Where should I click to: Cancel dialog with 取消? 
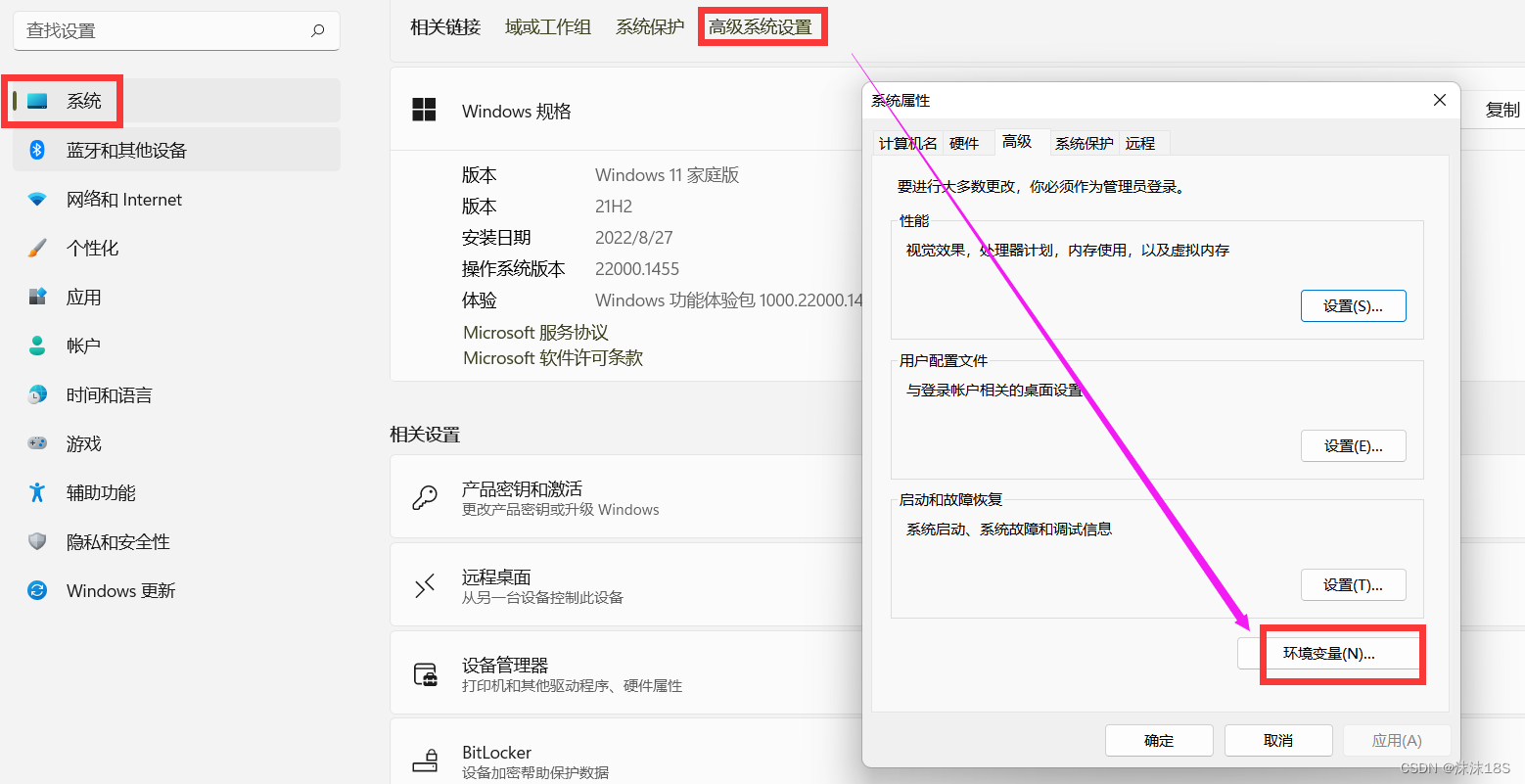pos(1278,740)
